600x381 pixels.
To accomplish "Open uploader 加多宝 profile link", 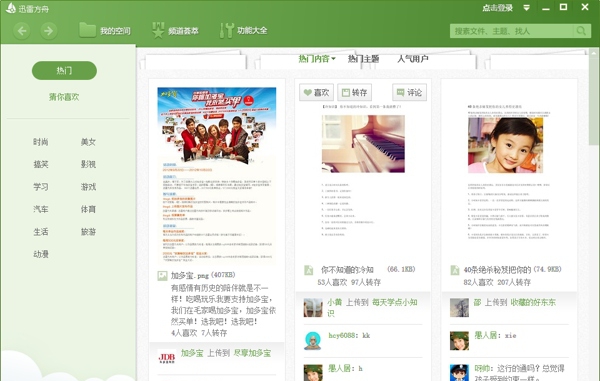I will click(x=192, y=353).
